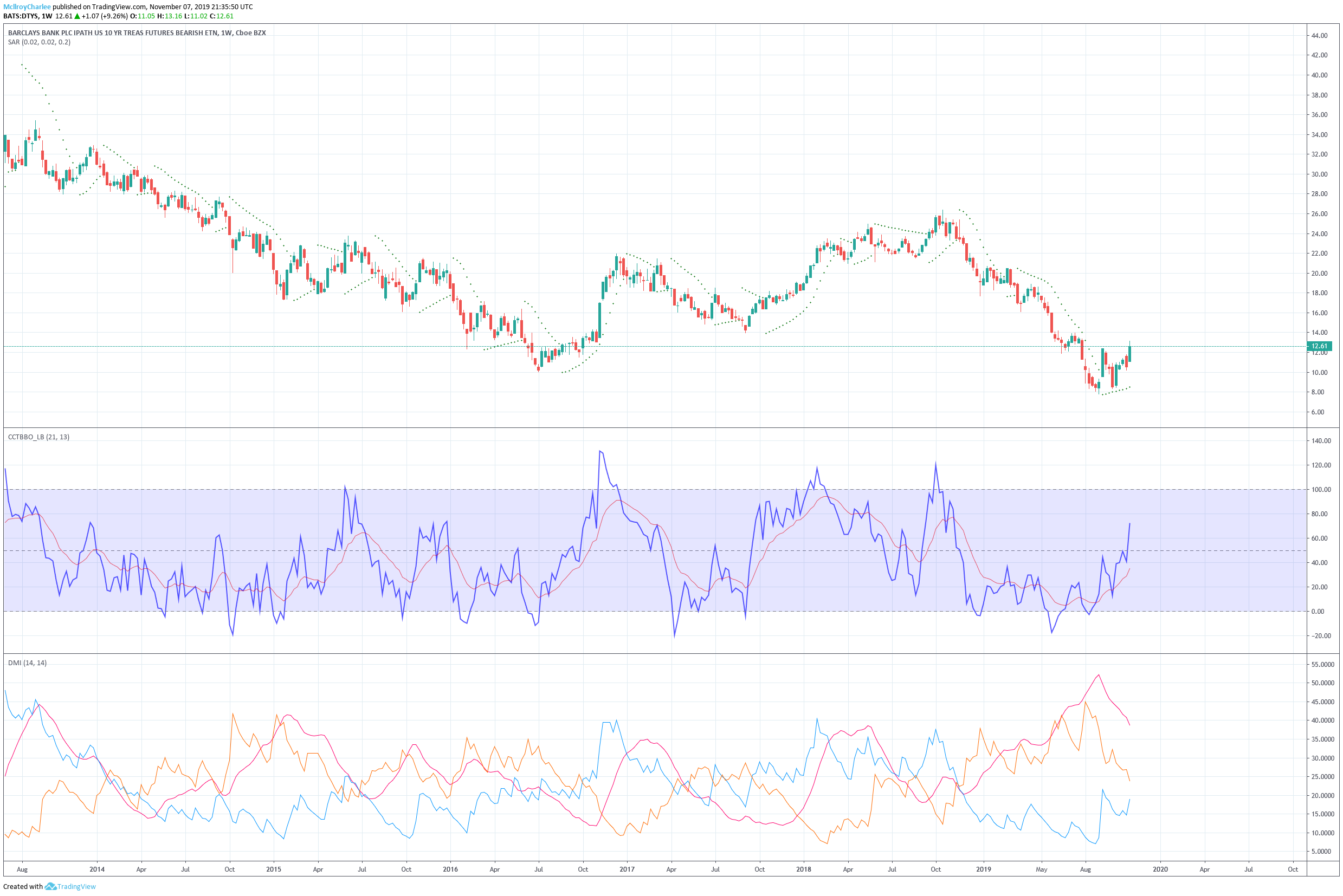The height and width of the screenshot is (896, 1343).
Task: Select the BATS:DTYS, 1W symbol label
Action: point(28,16)
